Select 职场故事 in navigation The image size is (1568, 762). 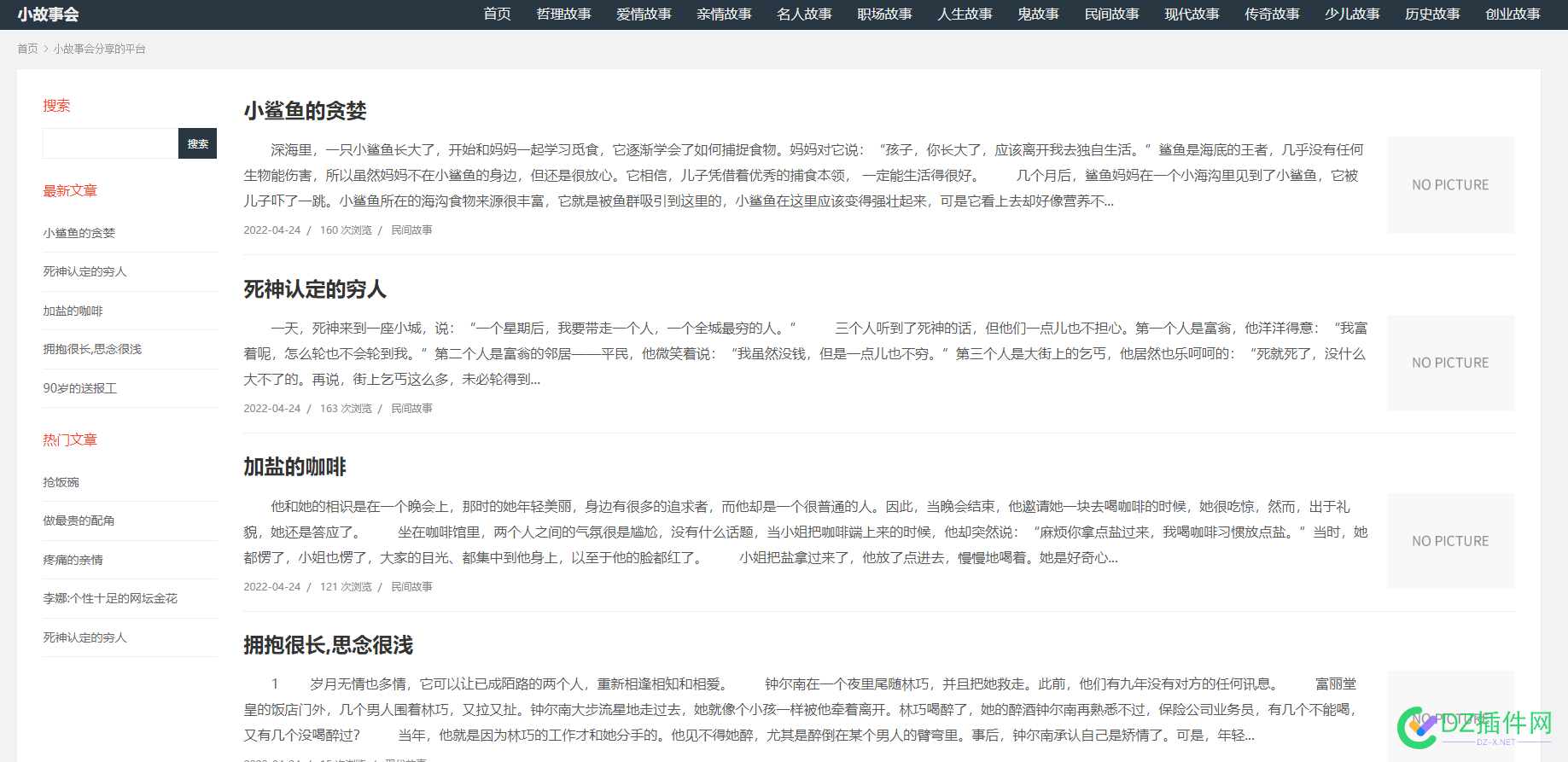[x=884, y=15]
